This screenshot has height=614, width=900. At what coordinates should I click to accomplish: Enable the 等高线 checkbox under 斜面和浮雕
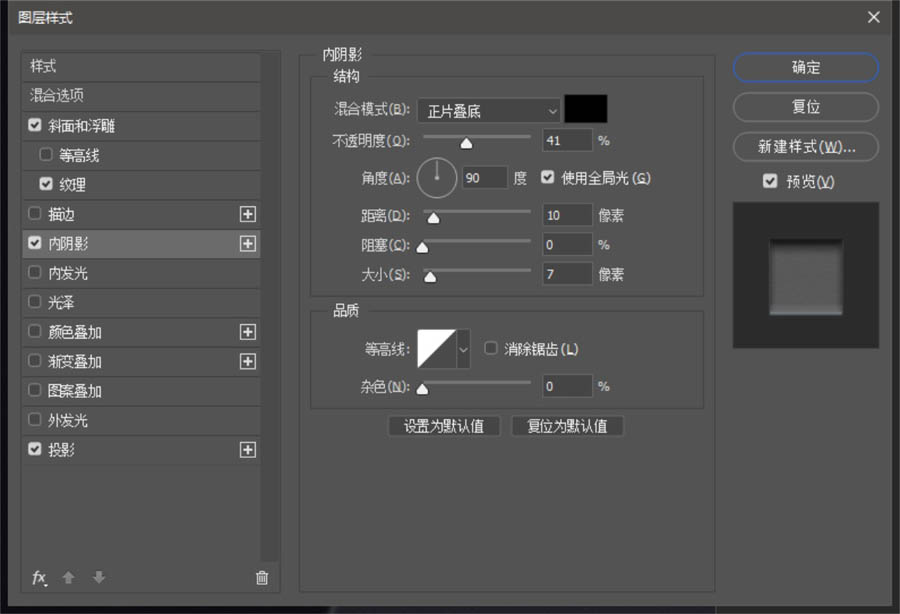tap(46, 154)
